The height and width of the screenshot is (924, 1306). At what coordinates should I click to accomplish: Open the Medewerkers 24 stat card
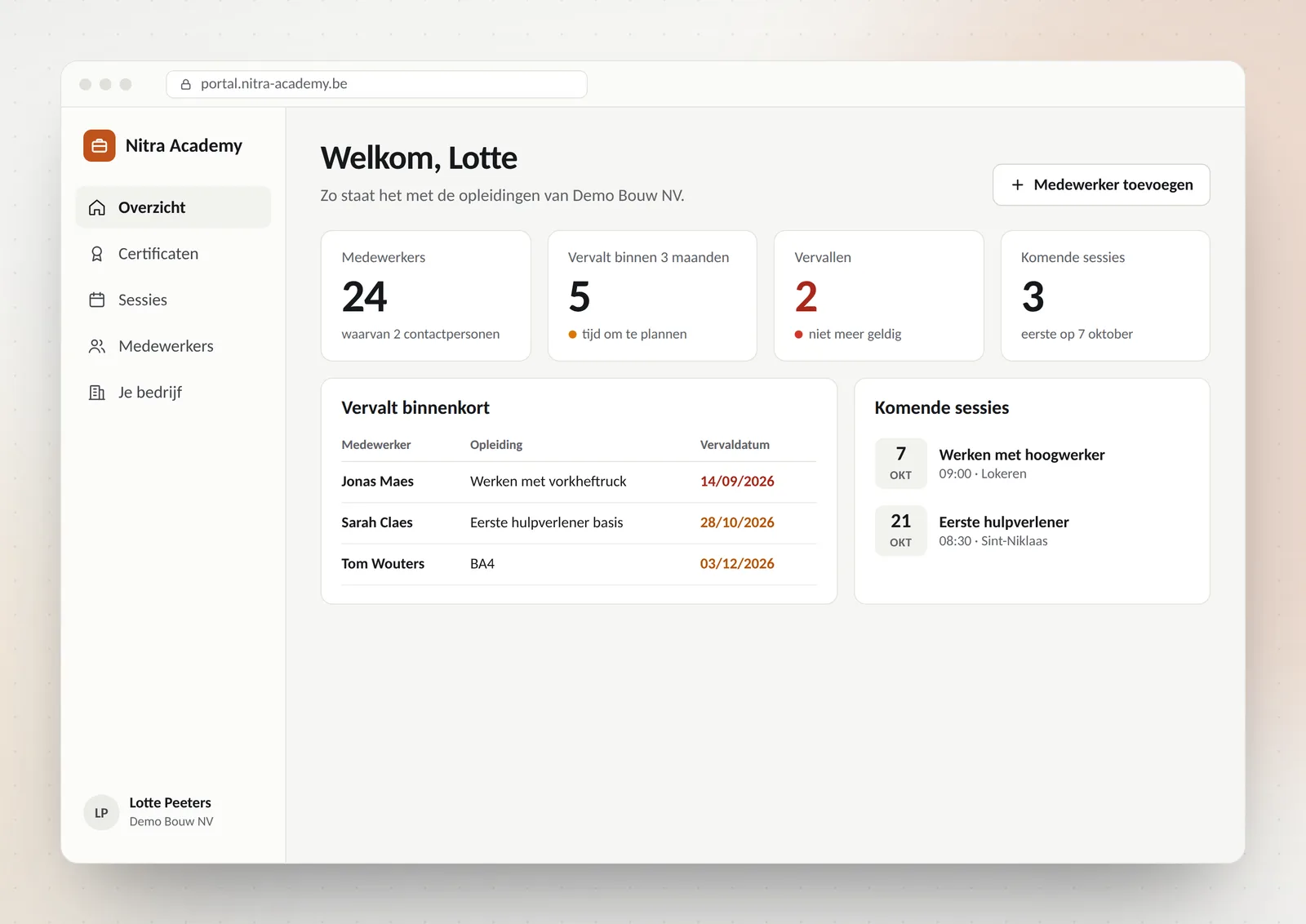coord(426,295)
